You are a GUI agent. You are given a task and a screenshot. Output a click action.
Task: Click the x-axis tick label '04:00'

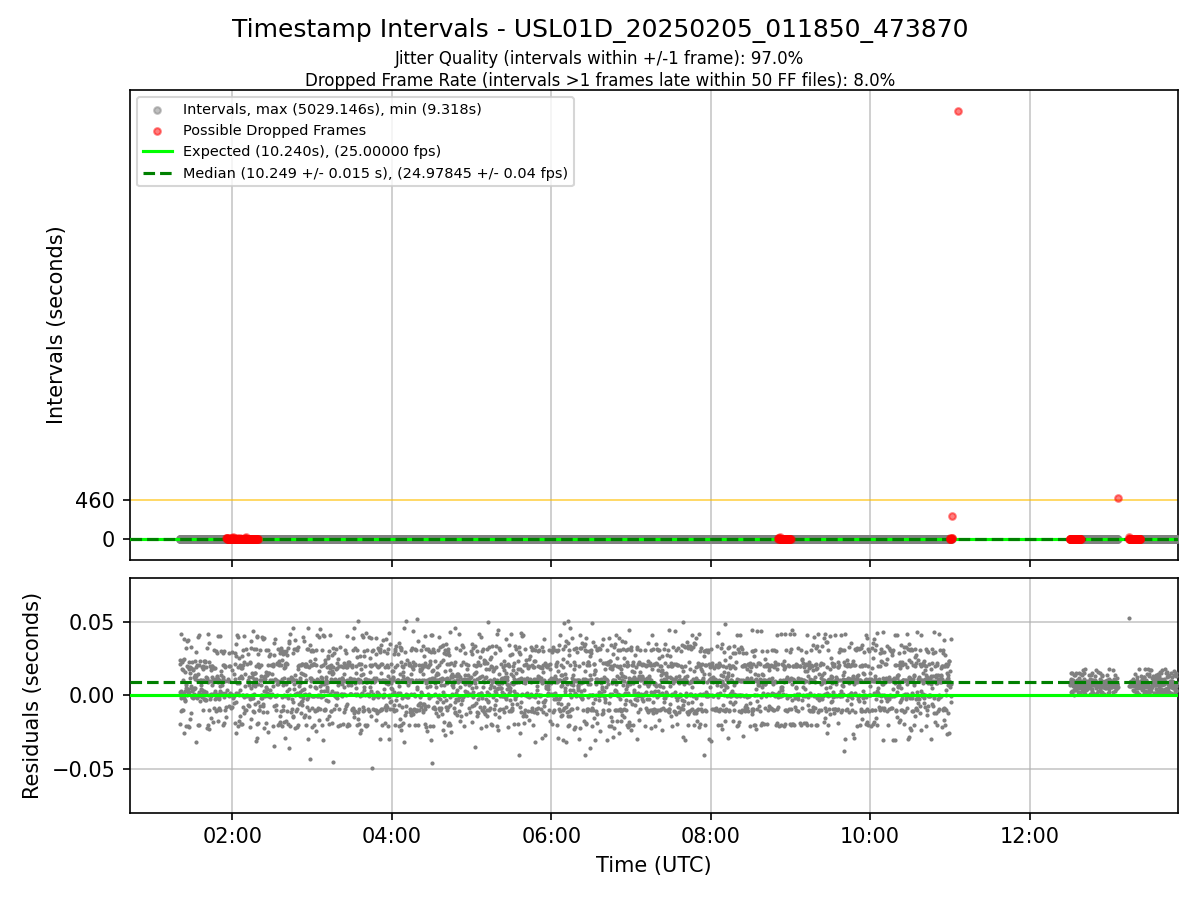click(x=392, y=837)
